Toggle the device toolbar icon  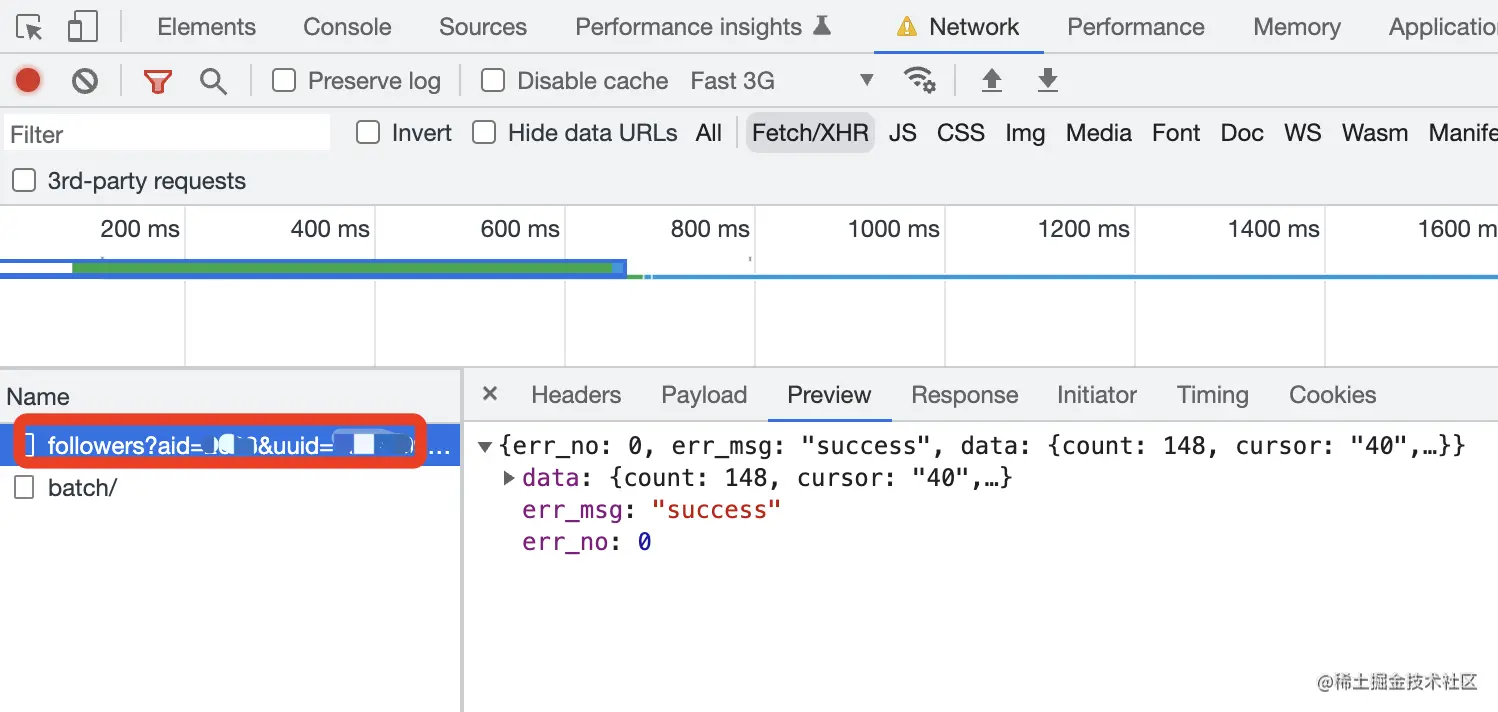pyautogui.click(x=82, y=27)
